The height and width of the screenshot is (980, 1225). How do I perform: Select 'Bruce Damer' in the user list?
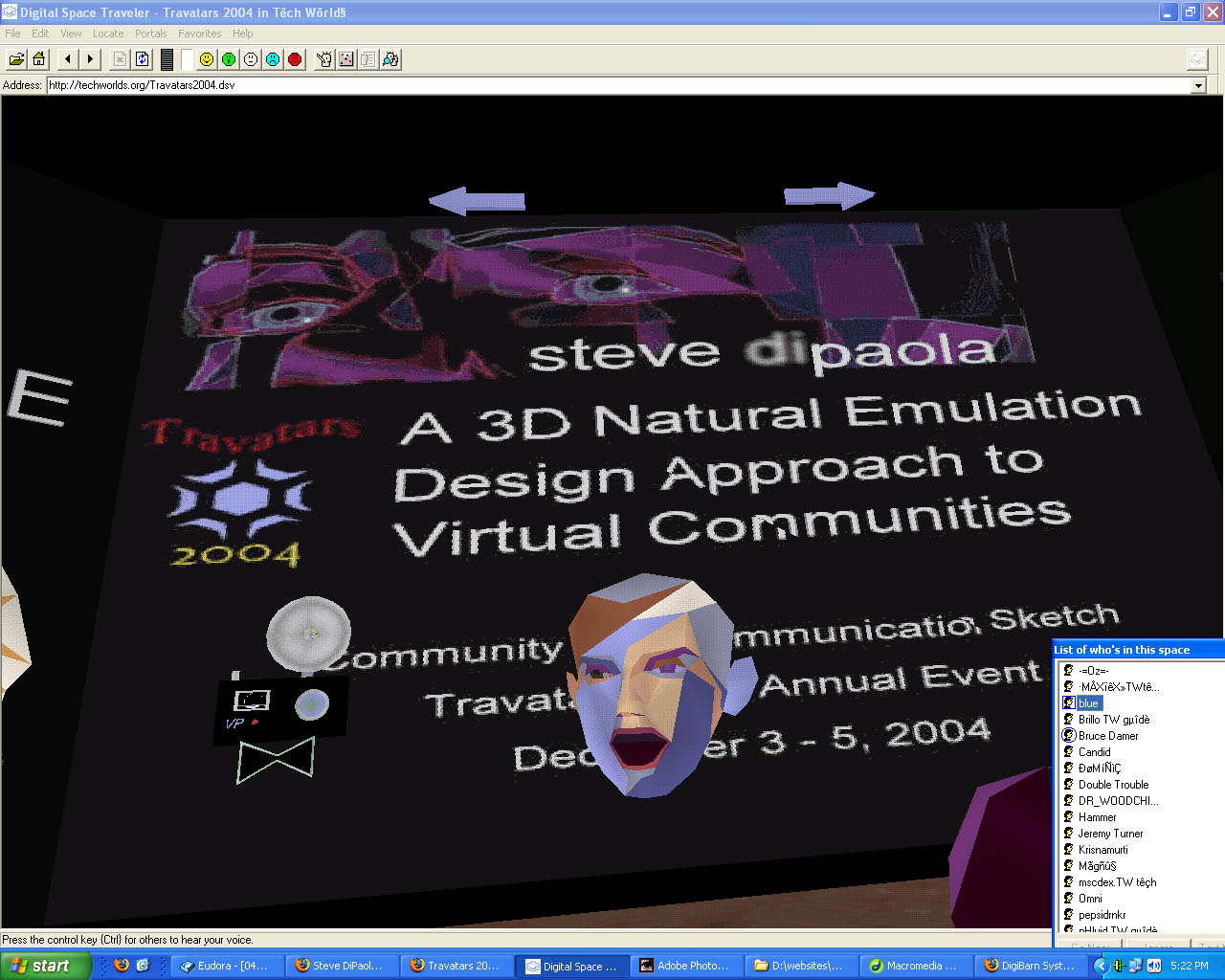coord(1108,736)
